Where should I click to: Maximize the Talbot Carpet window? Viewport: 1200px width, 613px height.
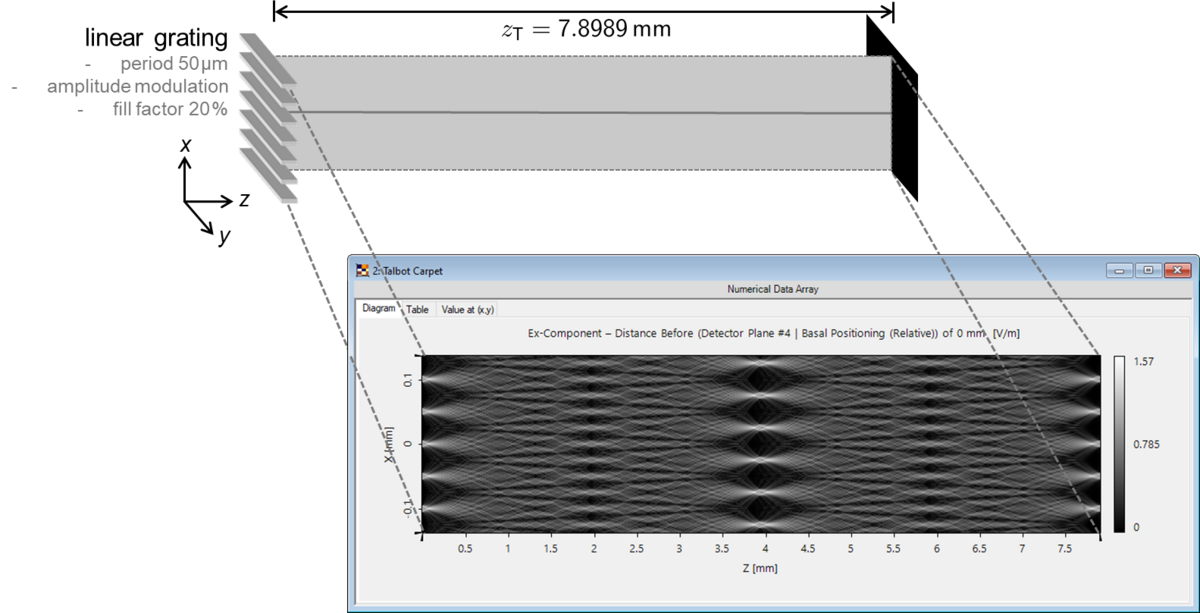[1148, 270]
